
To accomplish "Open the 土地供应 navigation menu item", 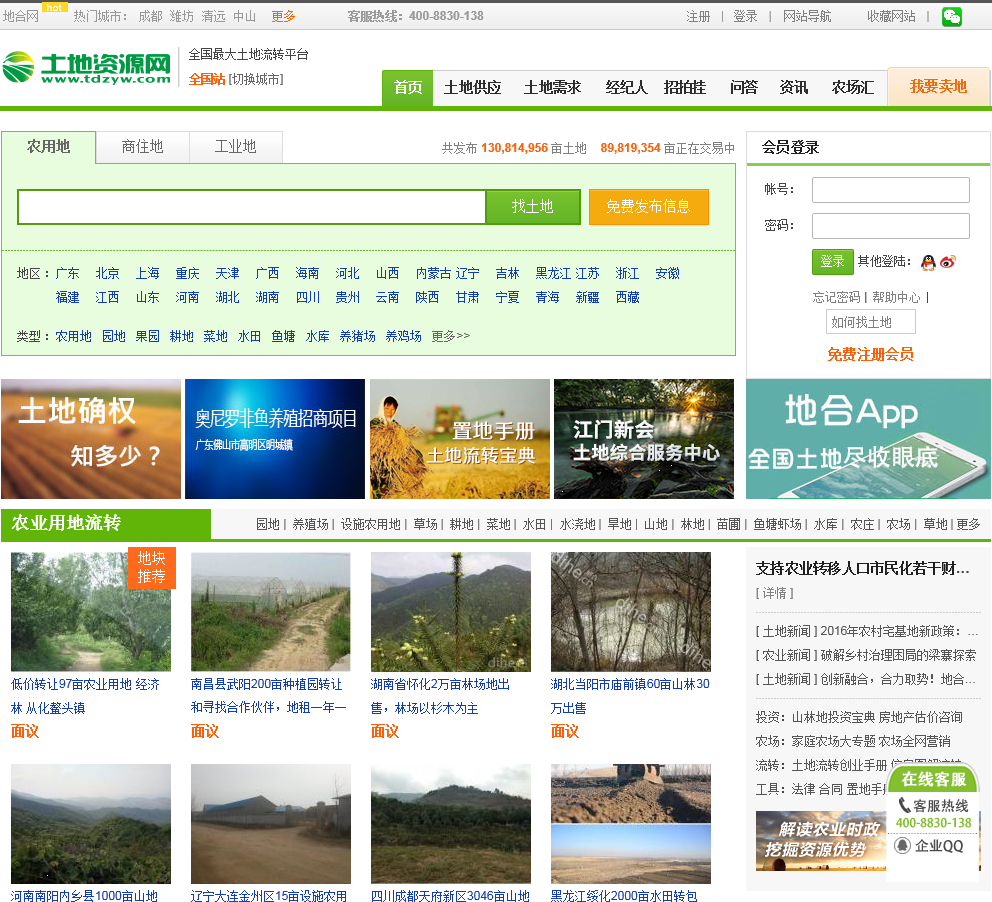I will tap(472, 88).
